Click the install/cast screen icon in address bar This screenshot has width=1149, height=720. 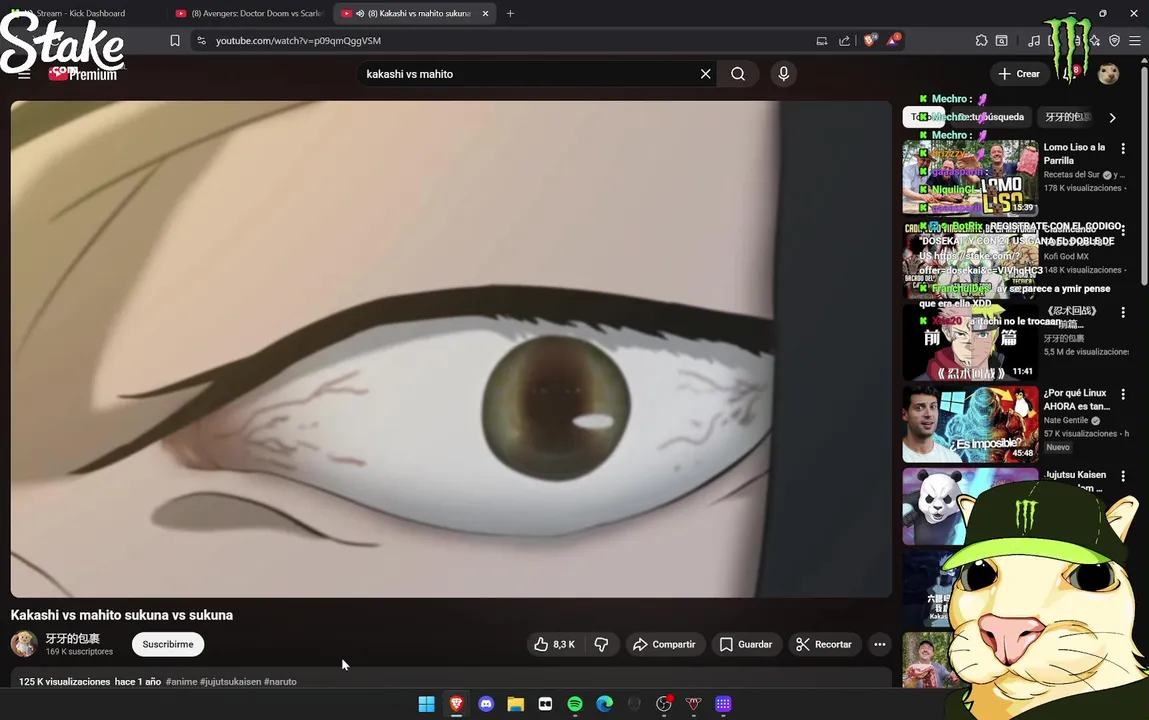821,41
